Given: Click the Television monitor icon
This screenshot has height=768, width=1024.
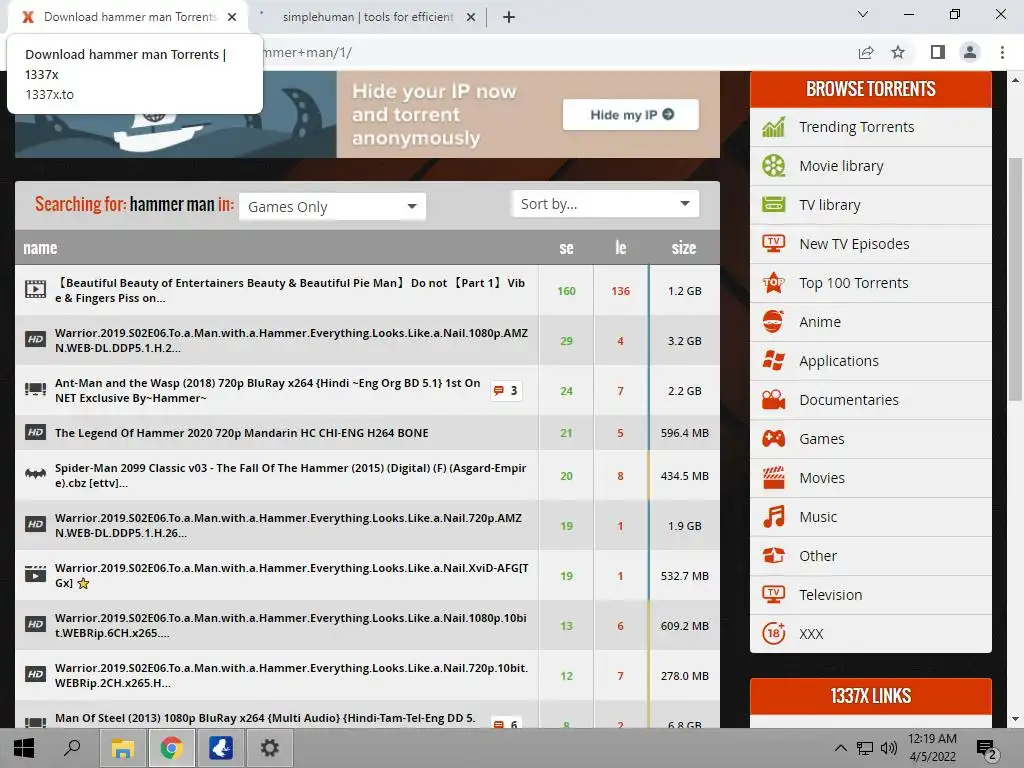Looking at the screenshot, I should point(773,595).
